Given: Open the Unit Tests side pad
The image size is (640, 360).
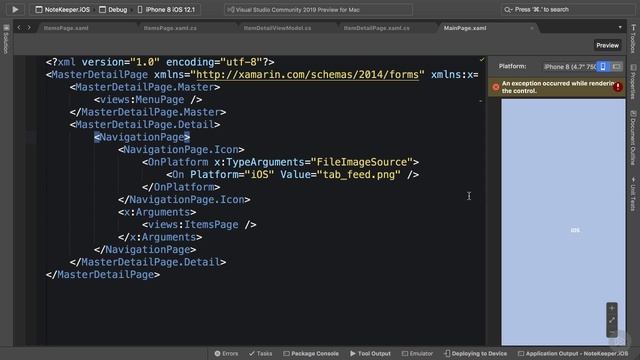Looking at the screenshot, I should [633, 194].
